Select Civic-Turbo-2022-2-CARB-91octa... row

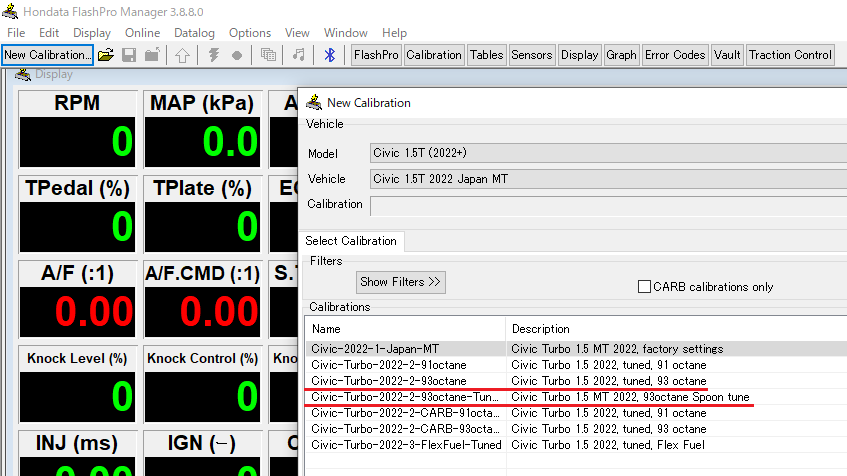pyautogui.click(x=576, y=413)
